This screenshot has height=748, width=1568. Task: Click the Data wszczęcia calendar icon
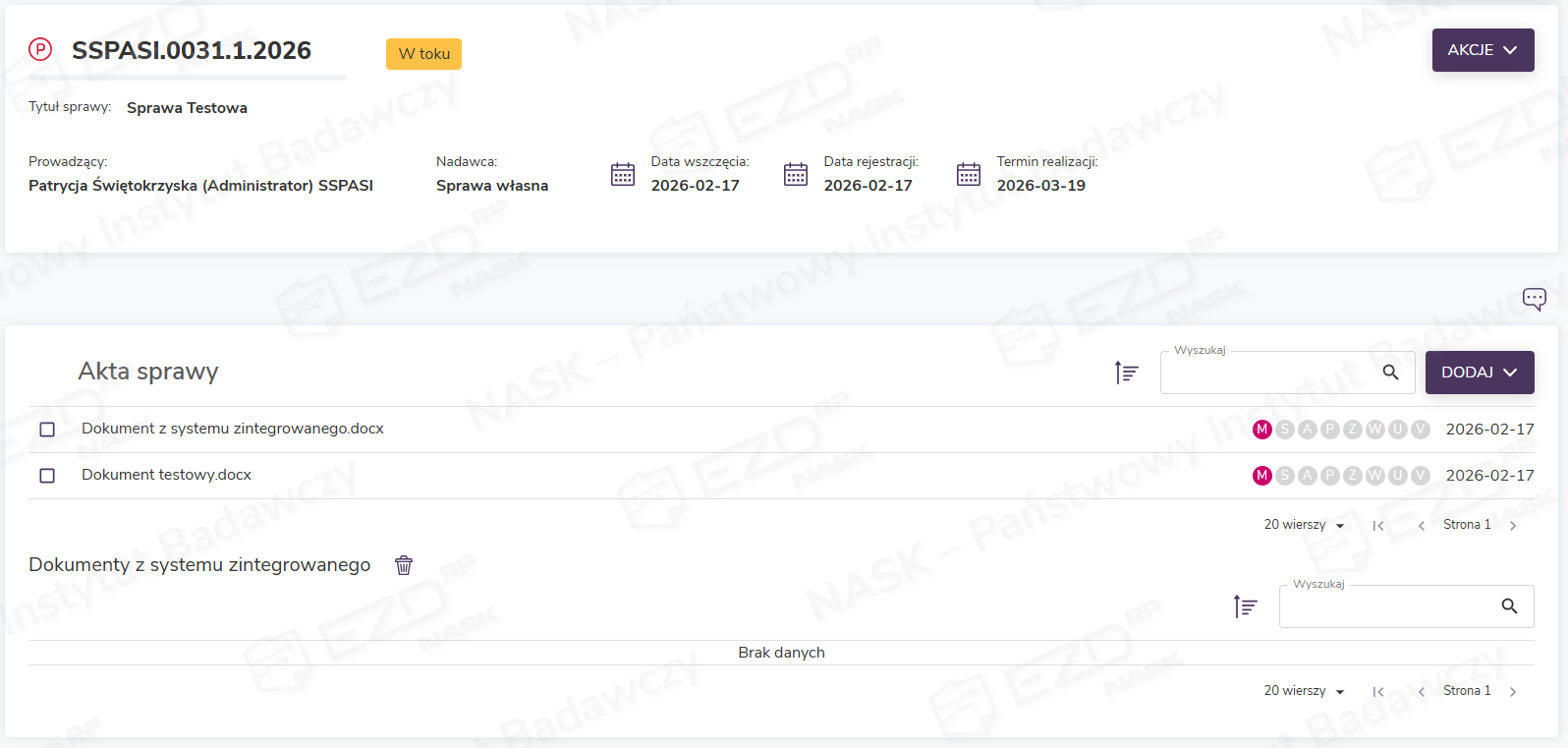623,175
